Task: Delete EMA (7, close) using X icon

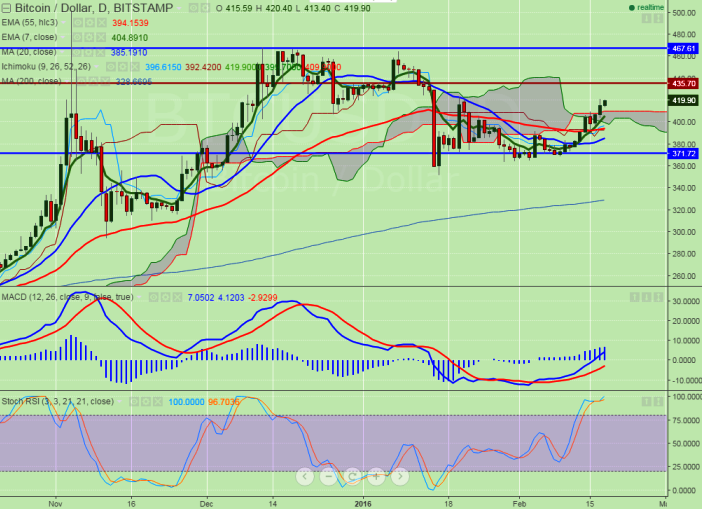Action: (102, 38)
